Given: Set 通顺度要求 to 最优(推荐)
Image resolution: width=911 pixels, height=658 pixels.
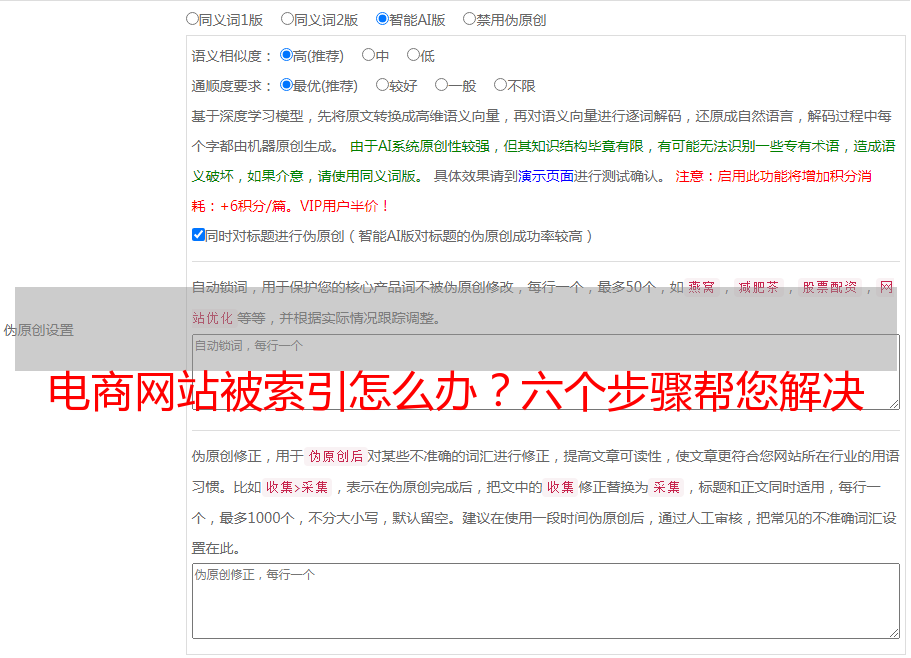Looking at the screenshot, I should 286,85.
